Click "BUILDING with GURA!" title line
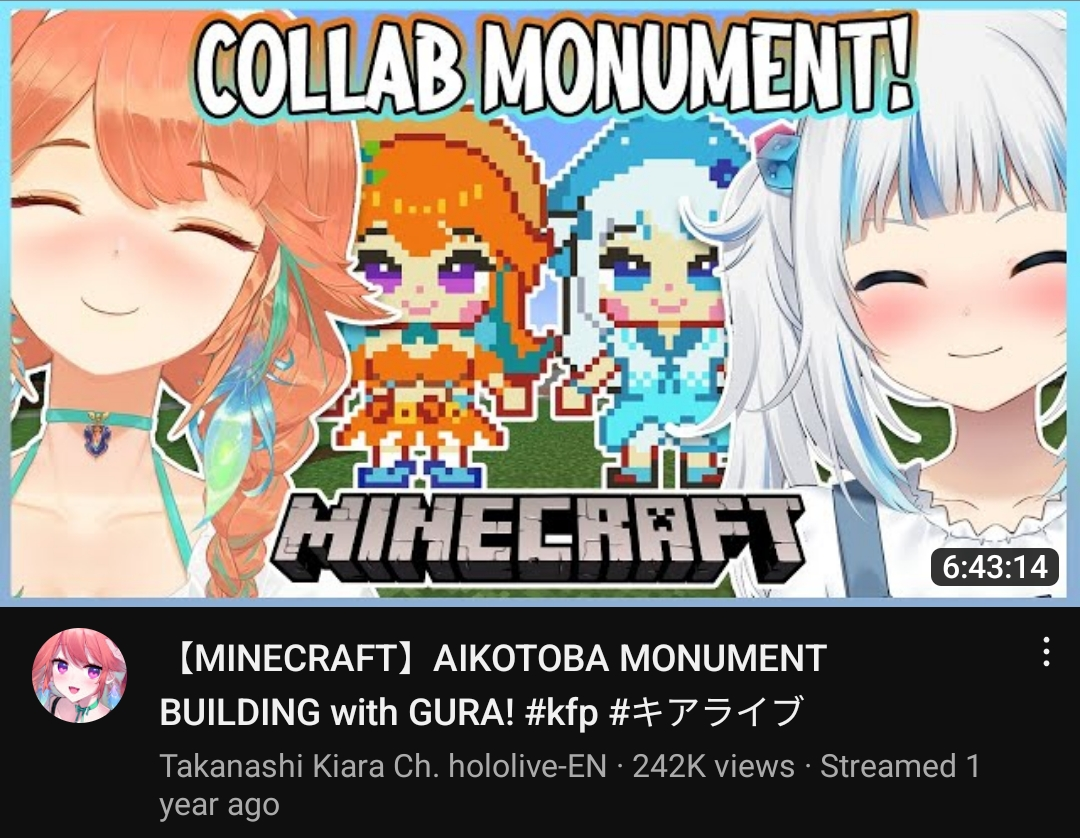The width and height of the screenshot is (1080, 838). pyautogui.click(x=337, y=711)
